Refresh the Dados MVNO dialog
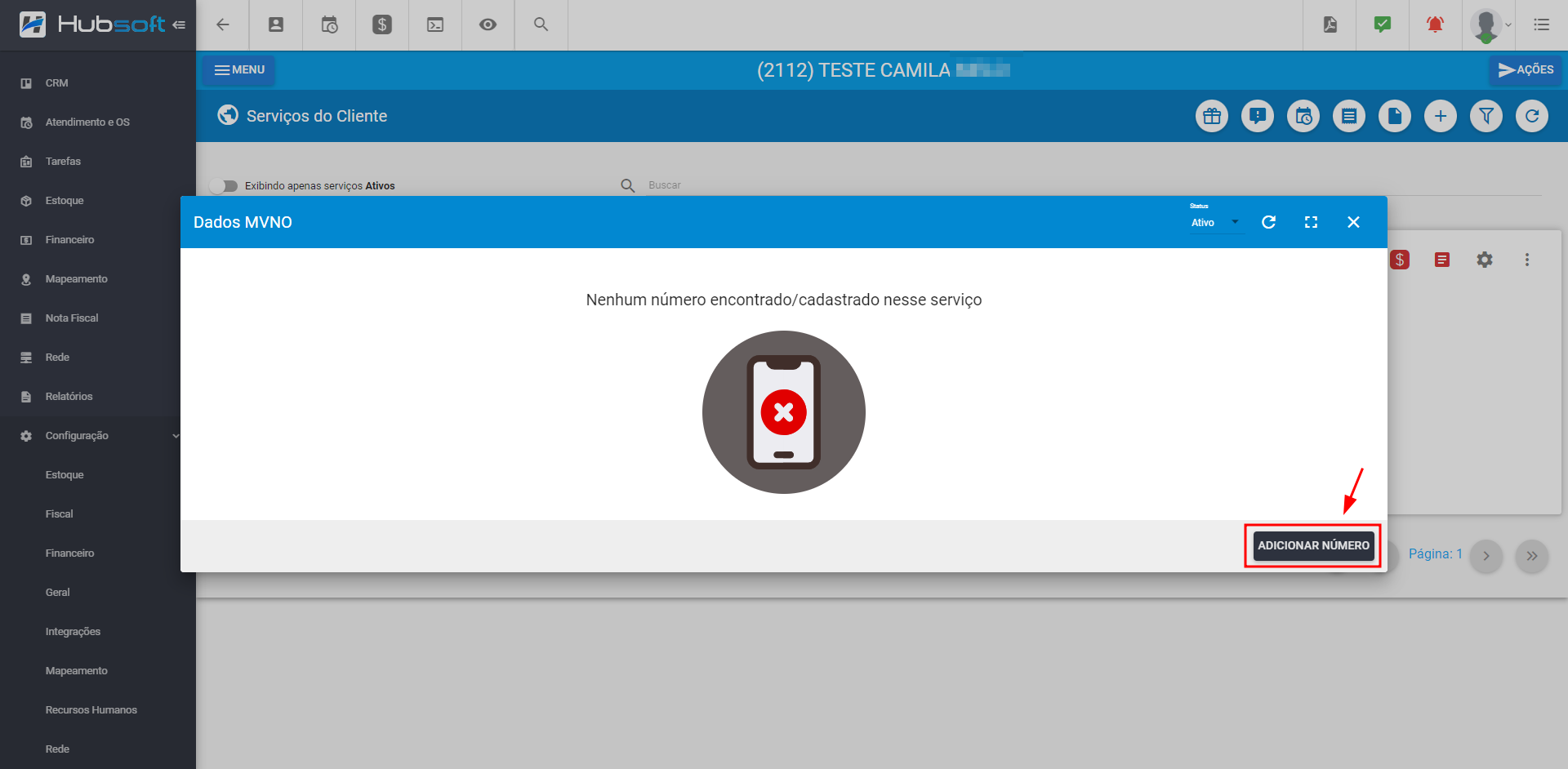Screen dimensions: 1568x769 coord(1269,222)
